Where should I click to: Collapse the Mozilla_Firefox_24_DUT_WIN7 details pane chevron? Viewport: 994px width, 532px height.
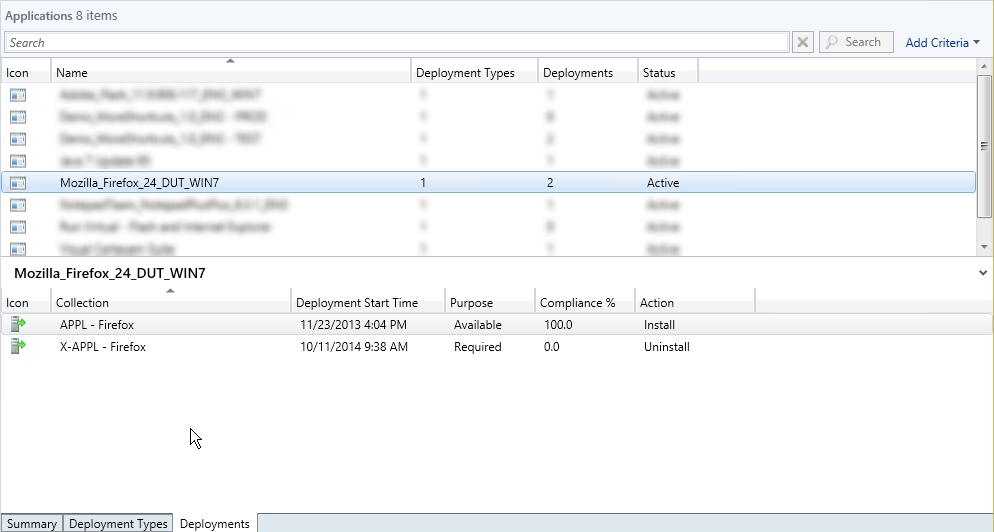[984, 272]
